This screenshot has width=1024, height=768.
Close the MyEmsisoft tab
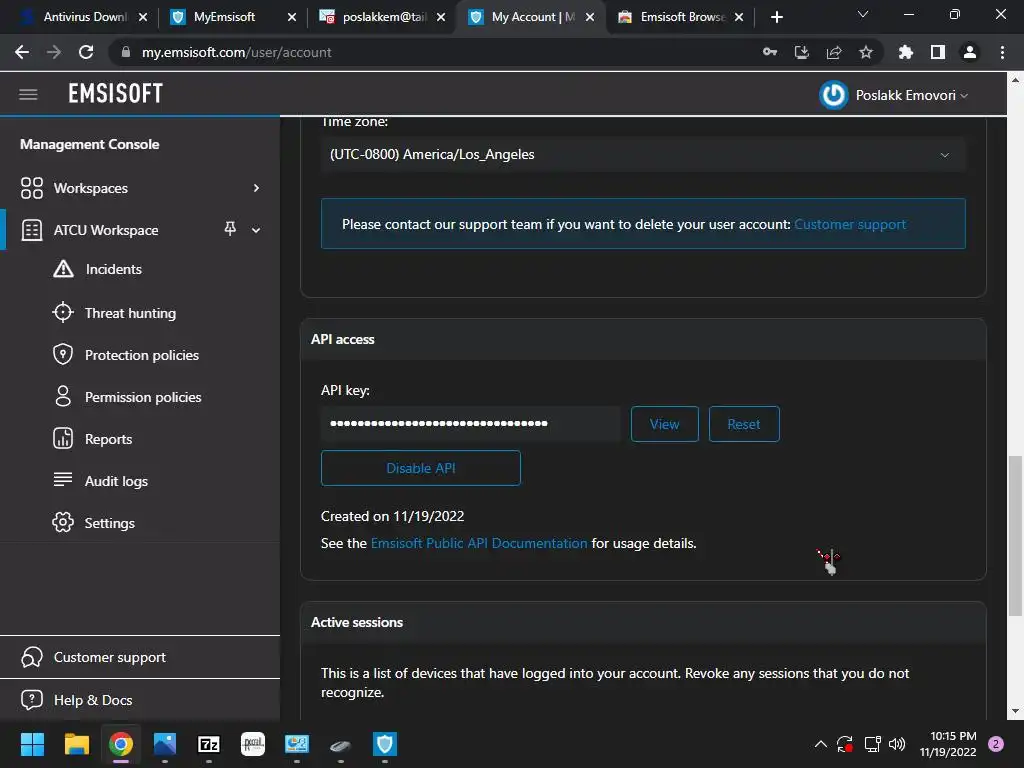pyautogui.click(x=292, y=17)
